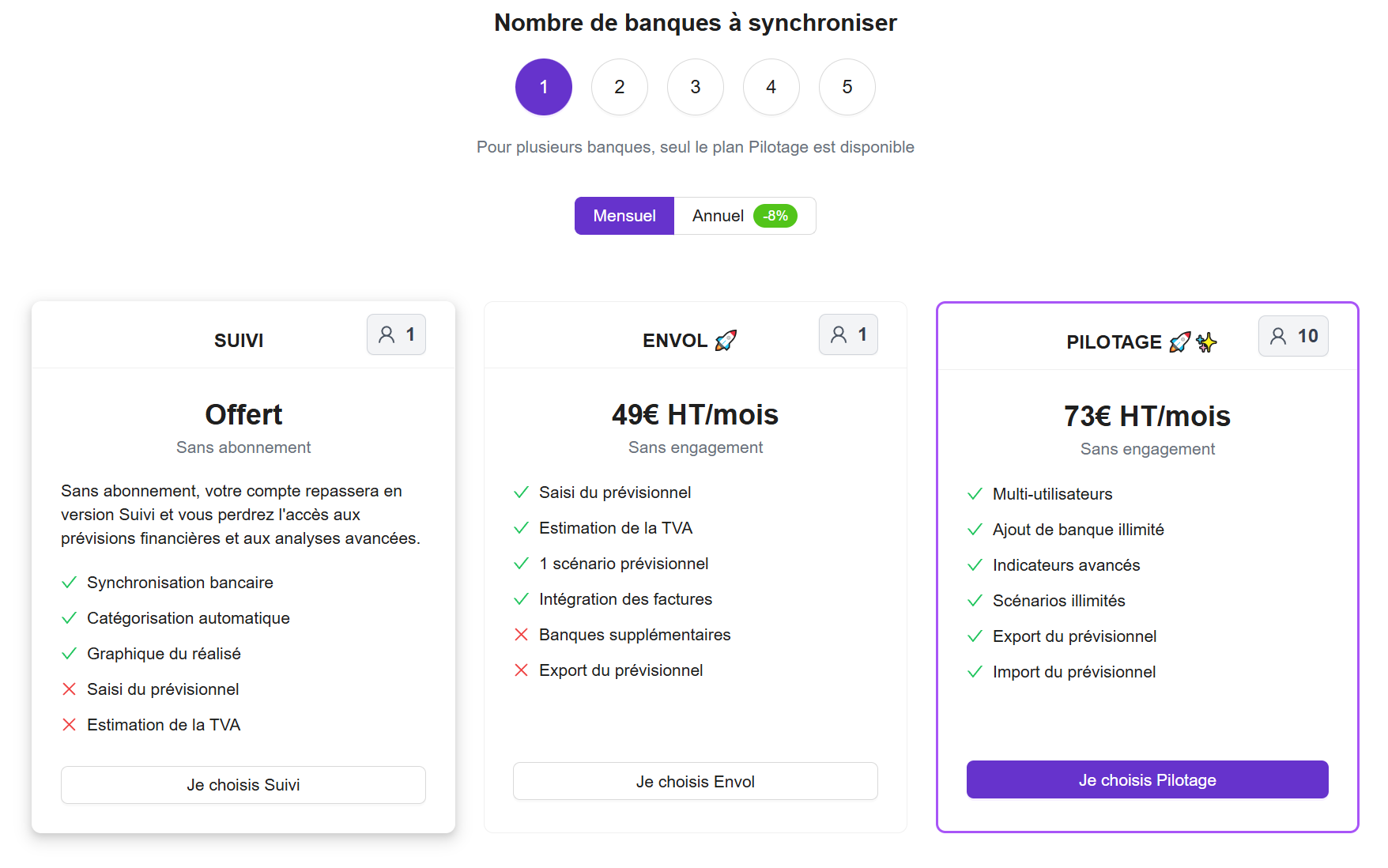Image resolution: width=1388 pixels, height=868 pixels.
Task: Click the user count badge on Suivi
Action: click(x=396, y=334)
